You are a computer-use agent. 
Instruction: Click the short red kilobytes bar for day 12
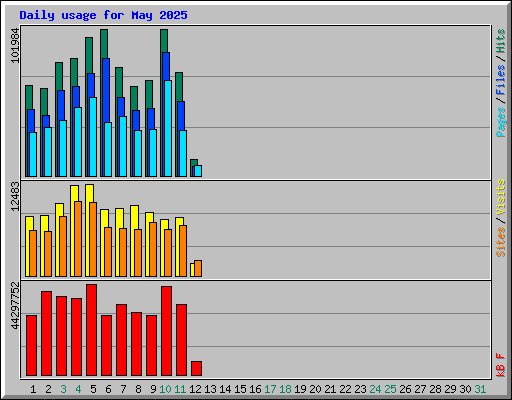[x=196, y=368]
